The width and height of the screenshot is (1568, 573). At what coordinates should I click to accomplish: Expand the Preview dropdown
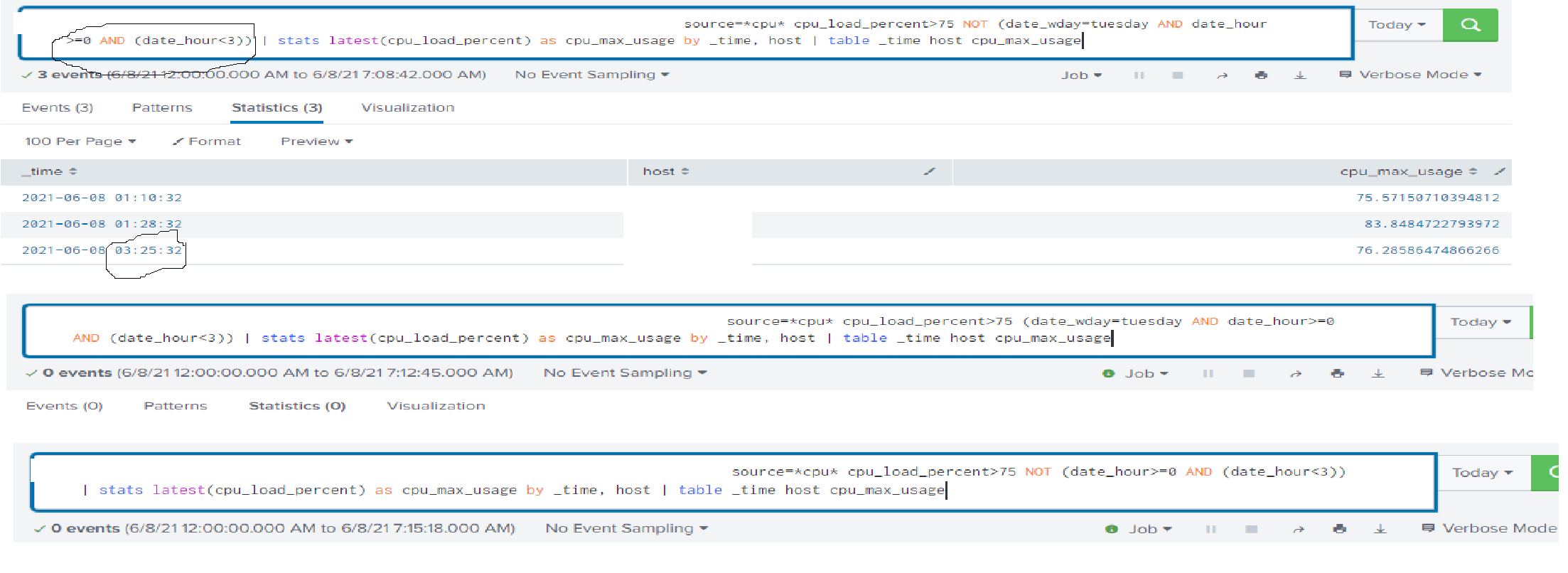pyautogui.click(x=316, y=141)
